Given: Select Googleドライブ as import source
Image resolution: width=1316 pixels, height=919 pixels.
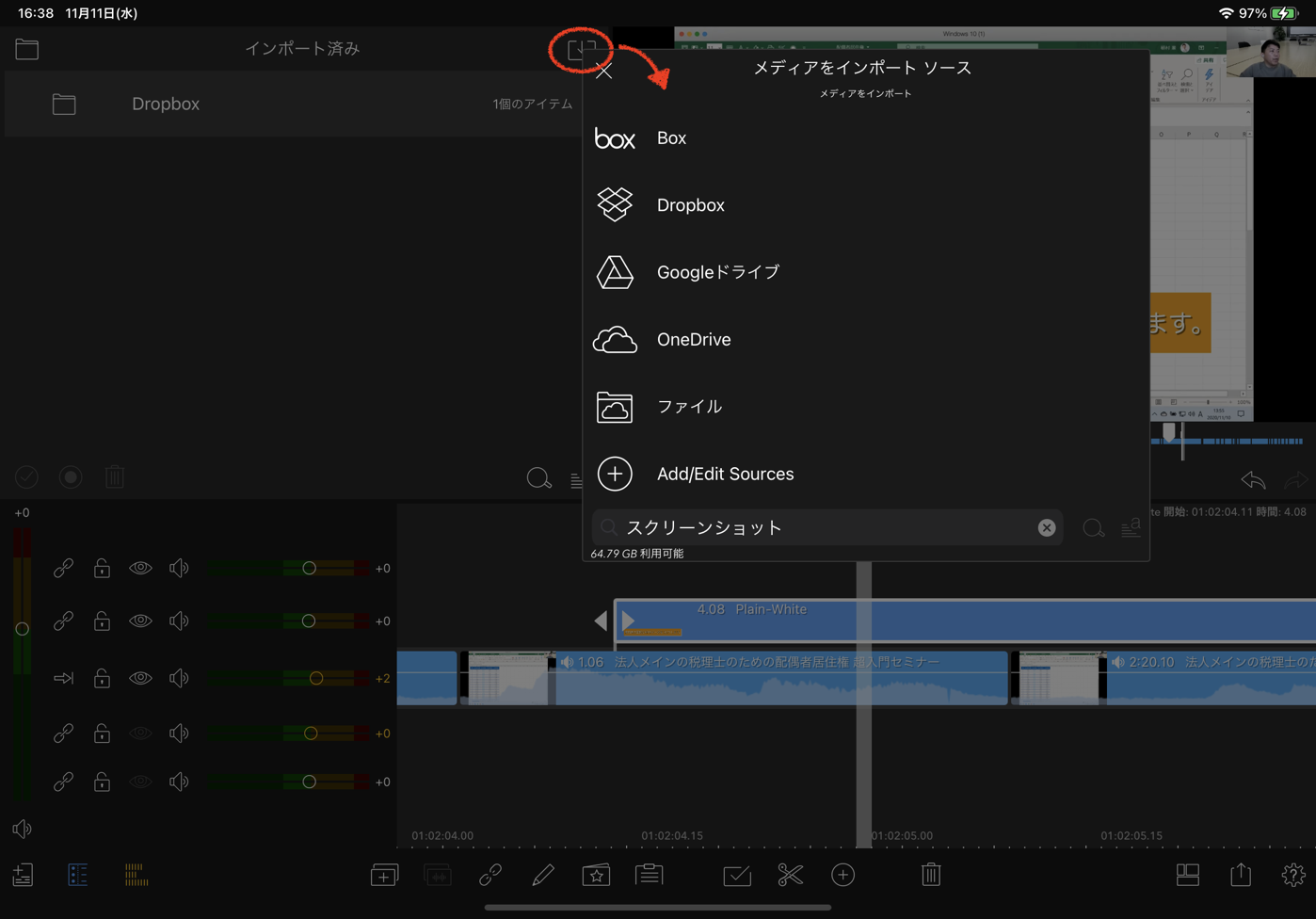Looking at the screenshot, I should 866,272.
